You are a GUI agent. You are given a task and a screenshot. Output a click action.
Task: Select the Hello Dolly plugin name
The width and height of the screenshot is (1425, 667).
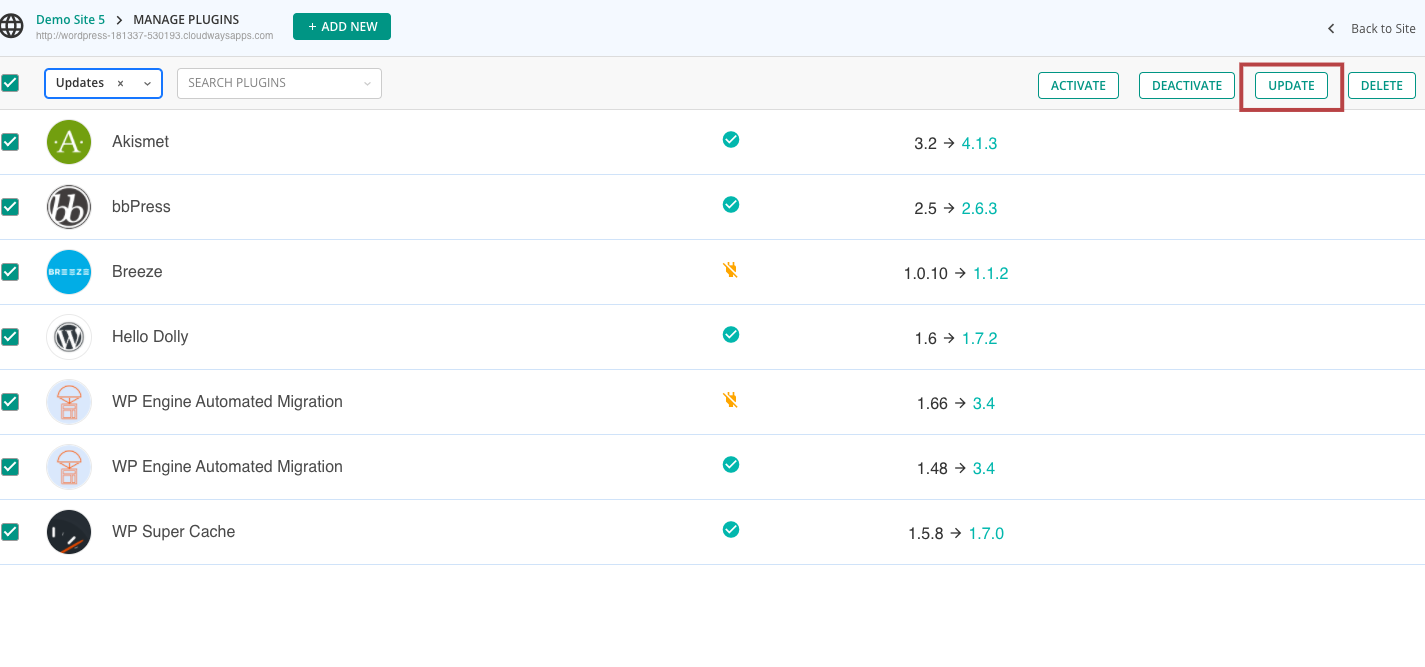point(150,337)
